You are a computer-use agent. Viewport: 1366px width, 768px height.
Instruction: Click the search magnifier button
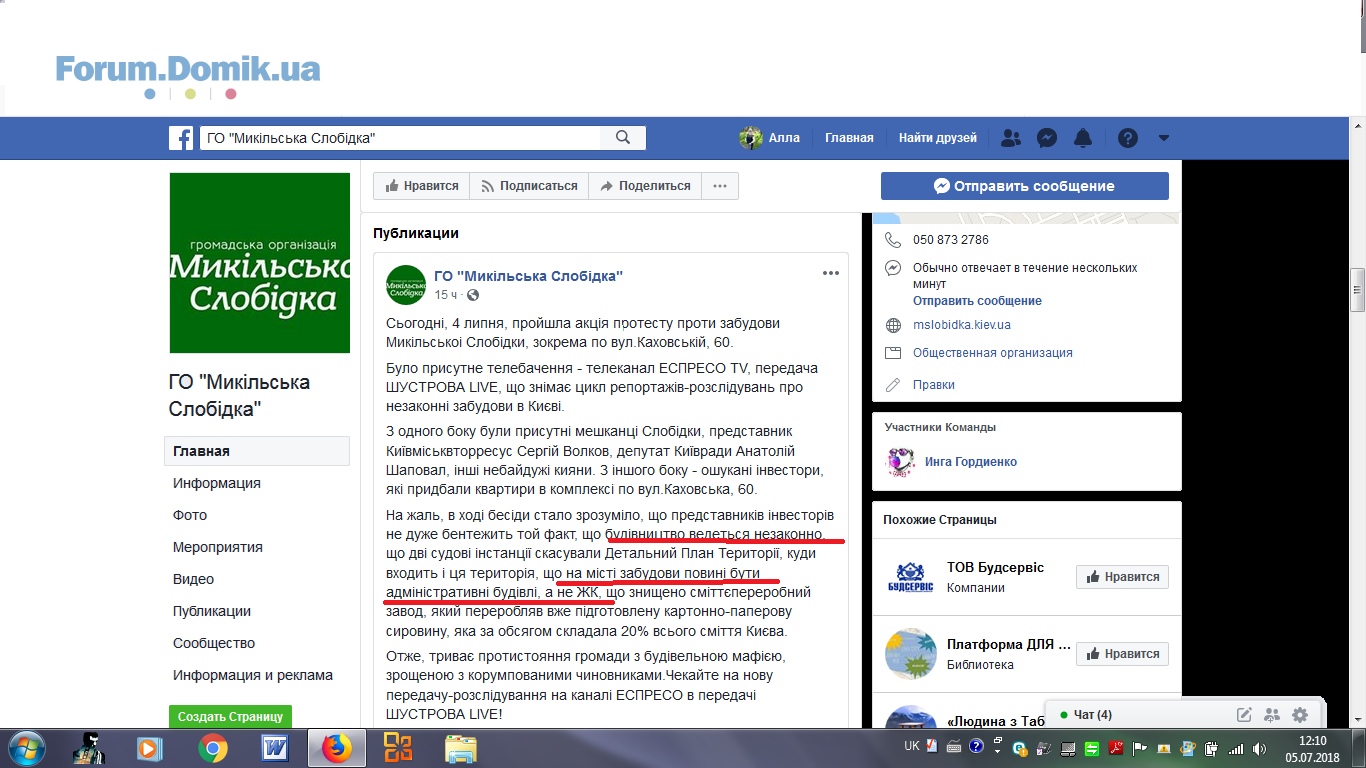click(623, 138)
